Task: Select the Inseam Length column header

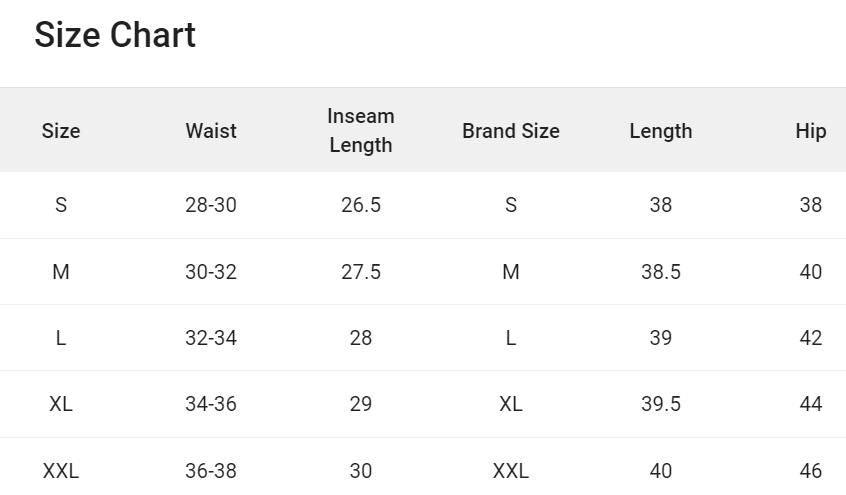Action: coord(361,131)
